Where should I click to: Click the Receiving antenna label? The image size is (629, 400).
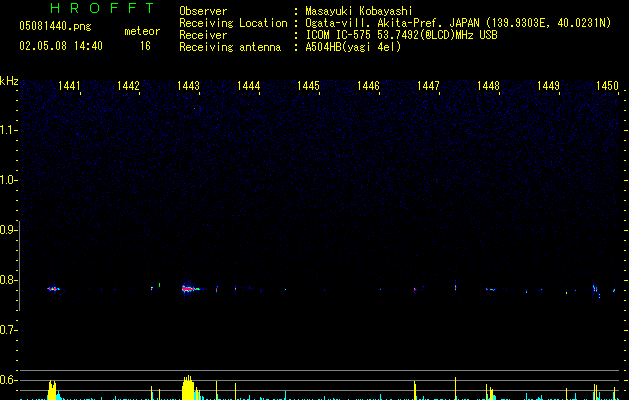[x=230, y=47]
